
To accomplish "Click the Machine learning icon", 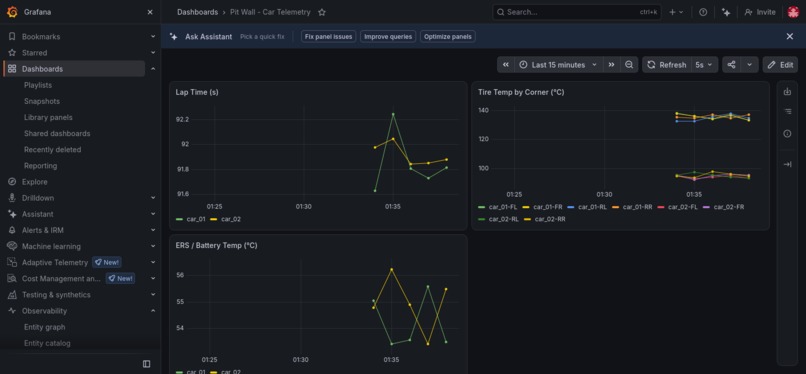I will click(x=12, y=246).
